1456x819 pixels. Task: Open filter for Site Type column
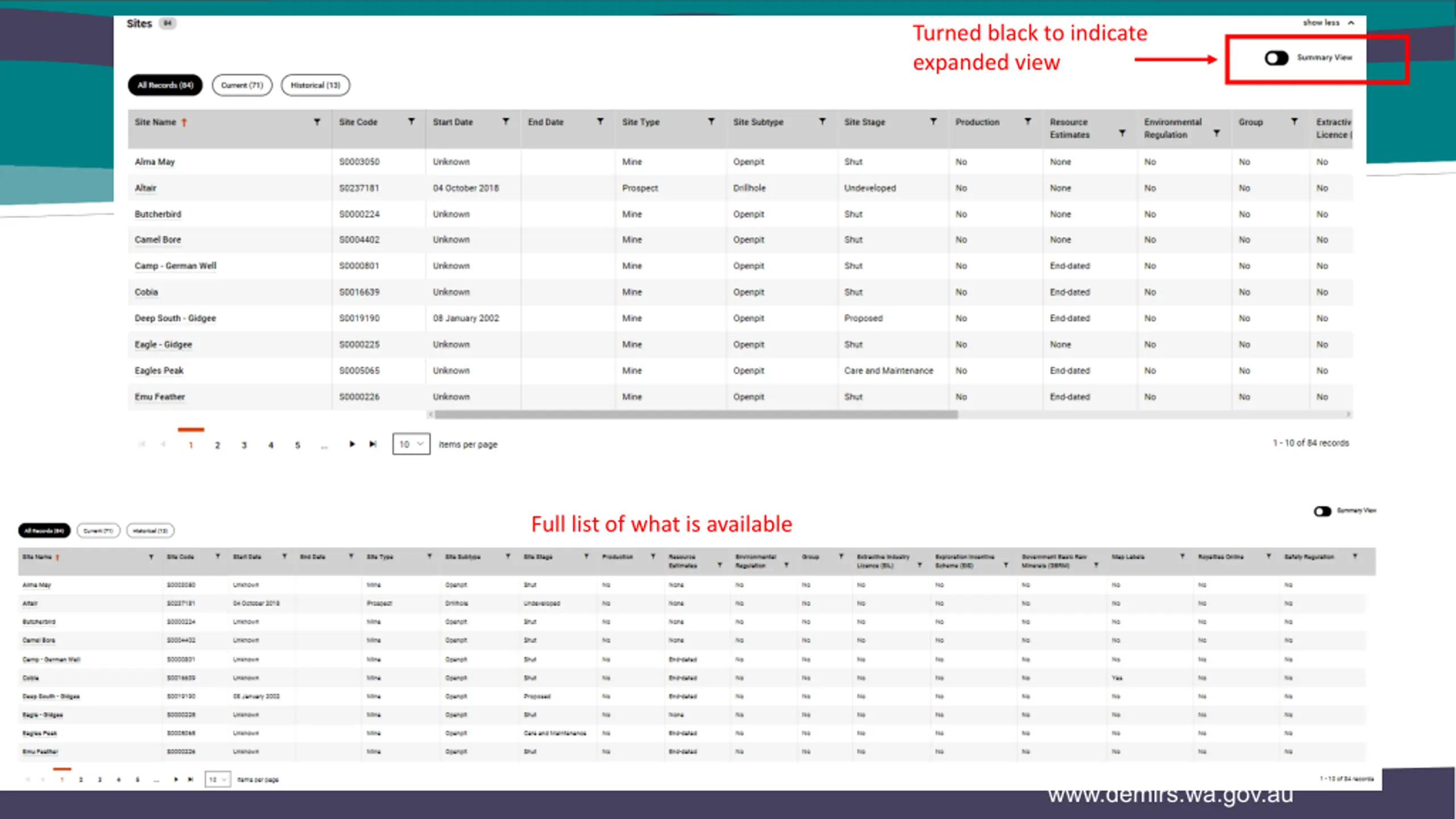[x=711, y=122]
